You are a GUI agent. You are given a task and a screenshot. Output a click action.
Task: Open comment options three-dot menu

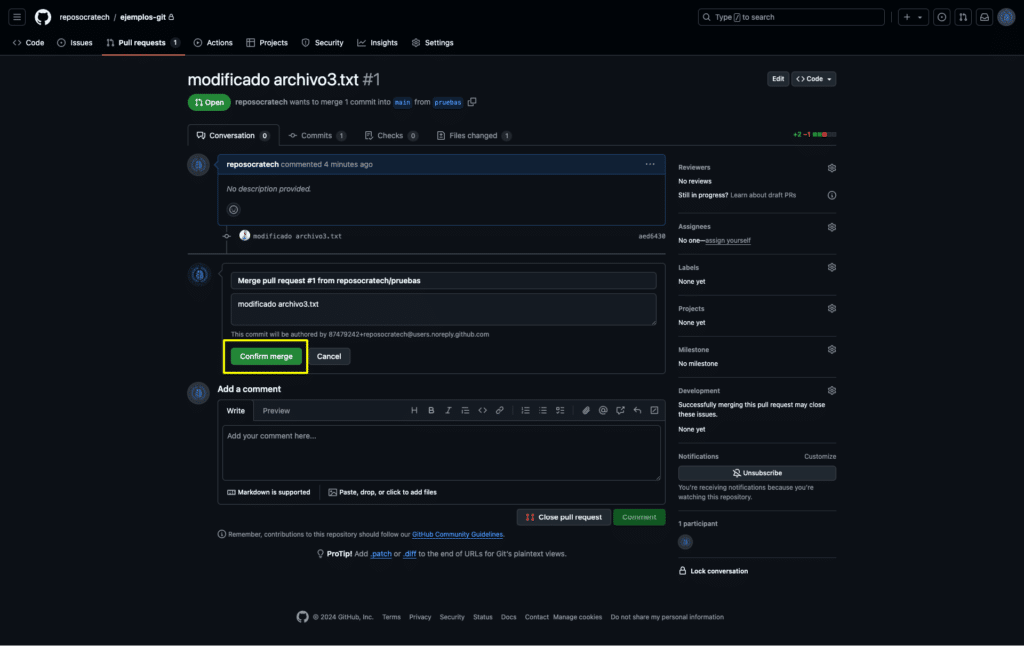[650, 165]
